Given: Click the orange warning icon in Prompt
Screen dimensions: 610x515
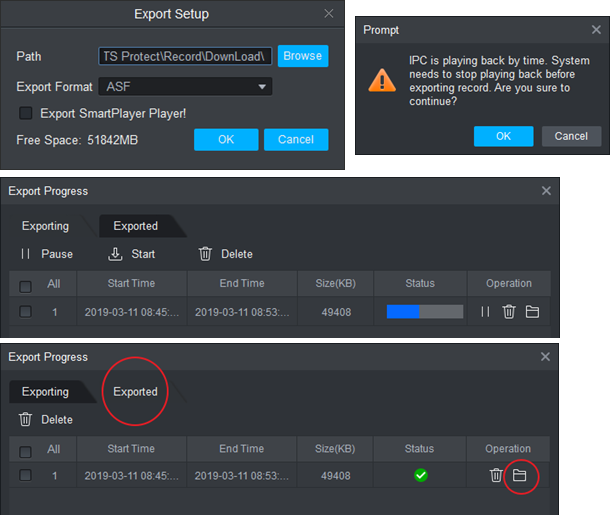Looking at the screenshot, I should click(x=382, y=80).
